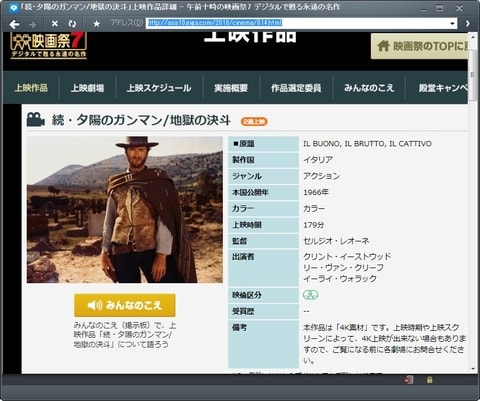Click the browser back arrow

[x=14, y=24]
